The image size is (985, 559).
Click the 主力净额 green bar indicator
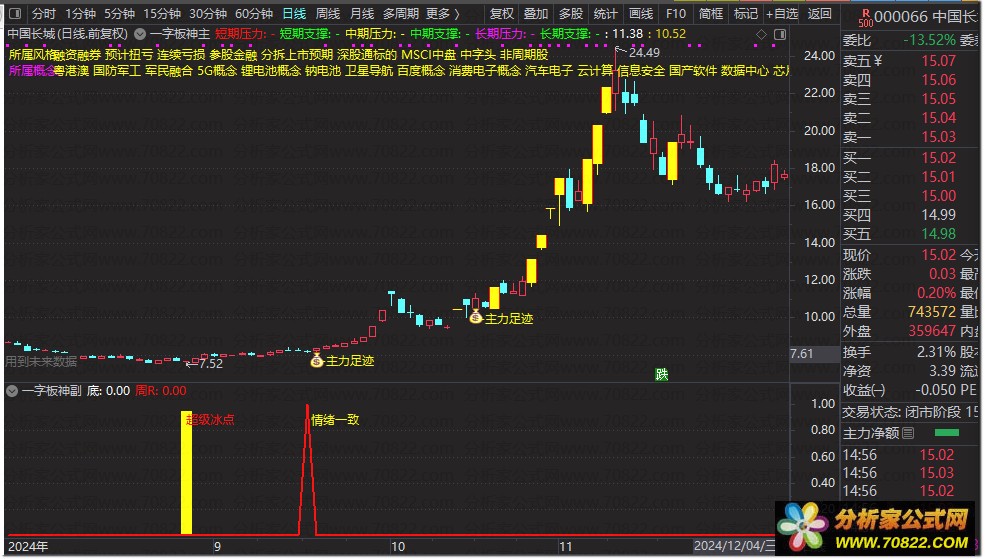tap(947, 433)
